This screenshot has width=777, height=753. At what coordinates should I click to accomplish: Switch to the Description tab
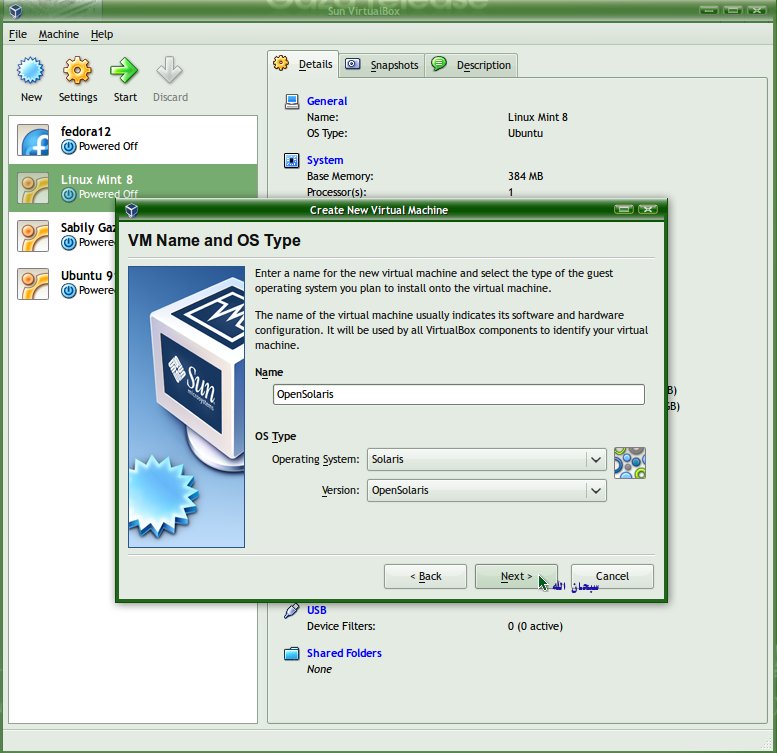click(471, 65)
